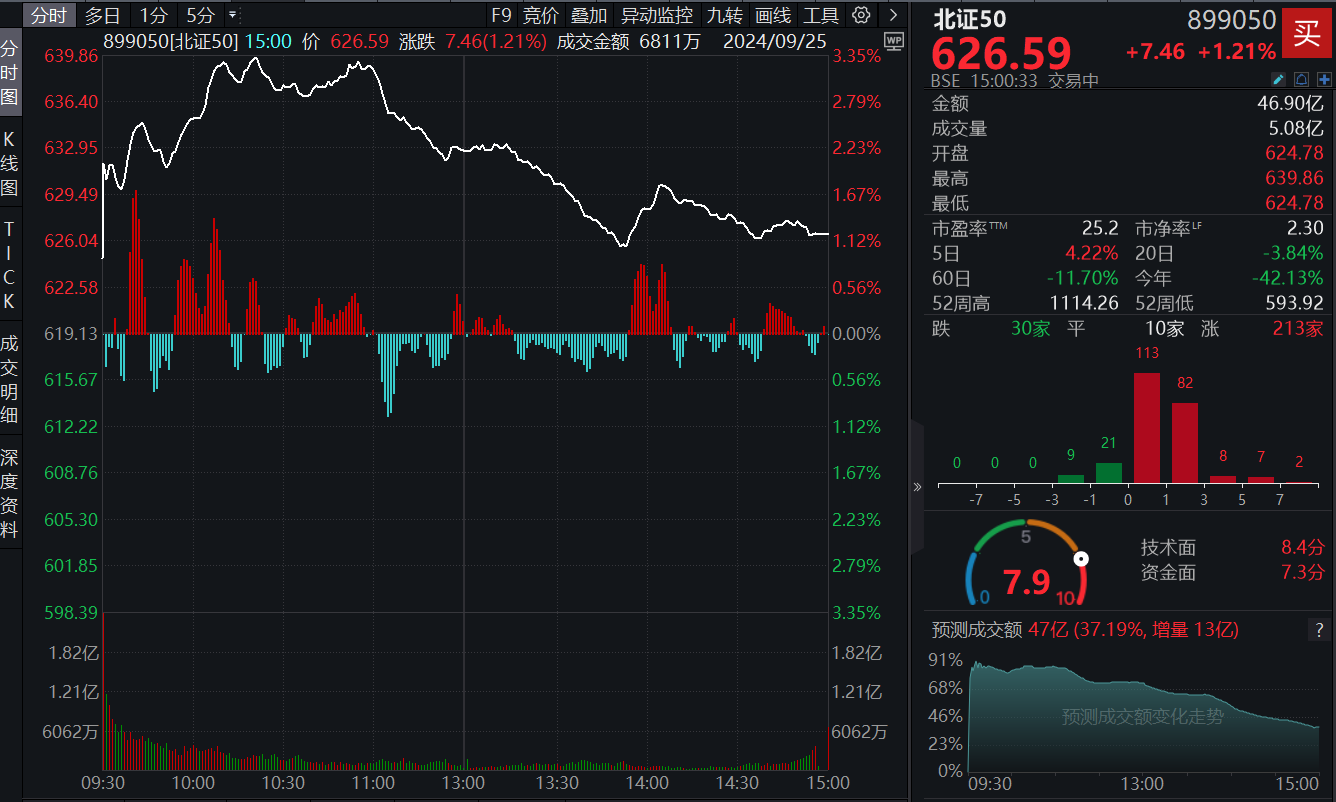Open the F9 details button
This screenshot has width=1336, height=802.
click(501, 15)
